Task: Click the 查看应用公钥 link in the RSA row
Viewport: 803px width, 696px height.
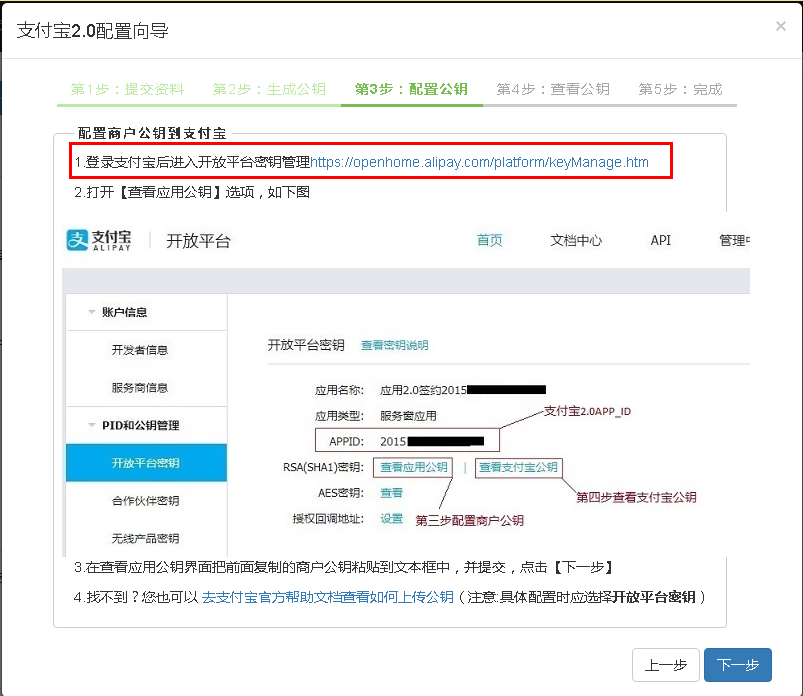Action: click(x=413, y=467)
